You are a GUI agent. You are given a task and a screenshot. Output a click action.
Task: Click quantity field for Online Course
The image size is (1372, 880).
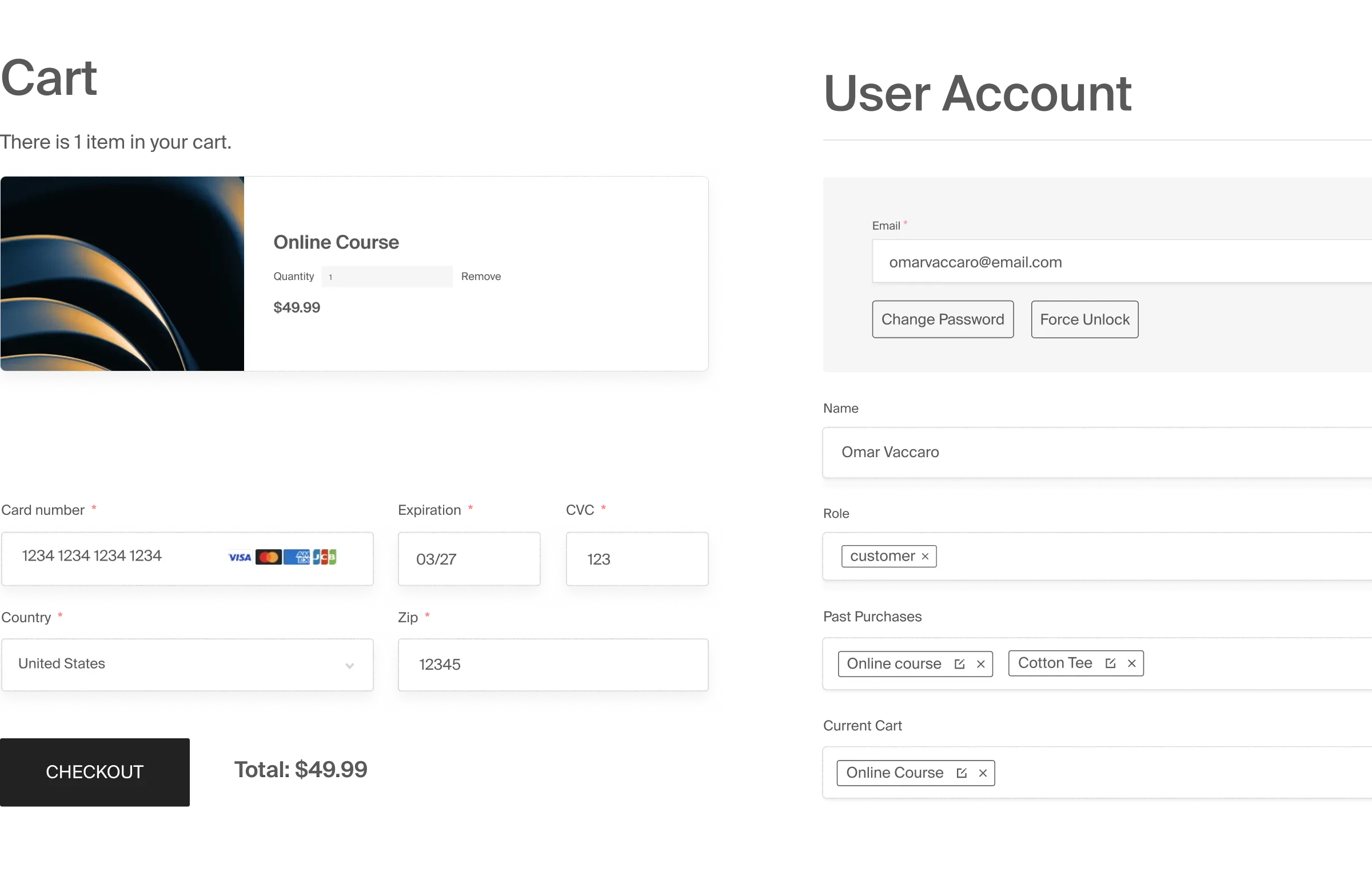click(x=388, y=276)
